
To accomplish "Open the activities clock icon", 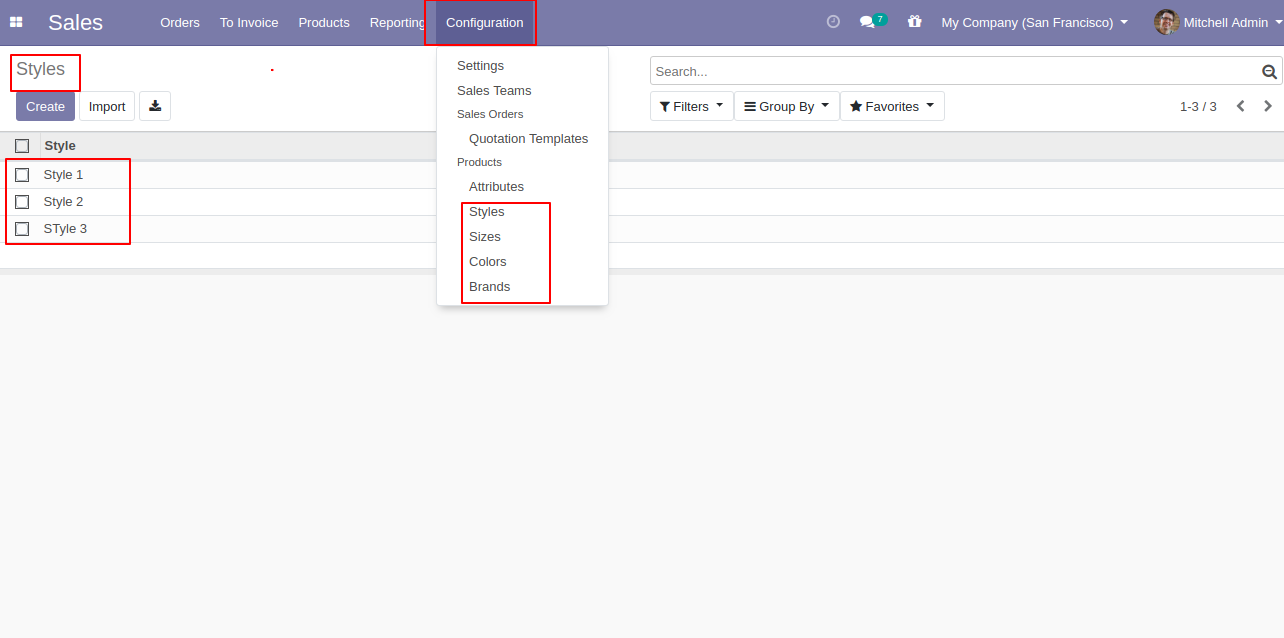I will pyautogui.click(x=833, y=22).
